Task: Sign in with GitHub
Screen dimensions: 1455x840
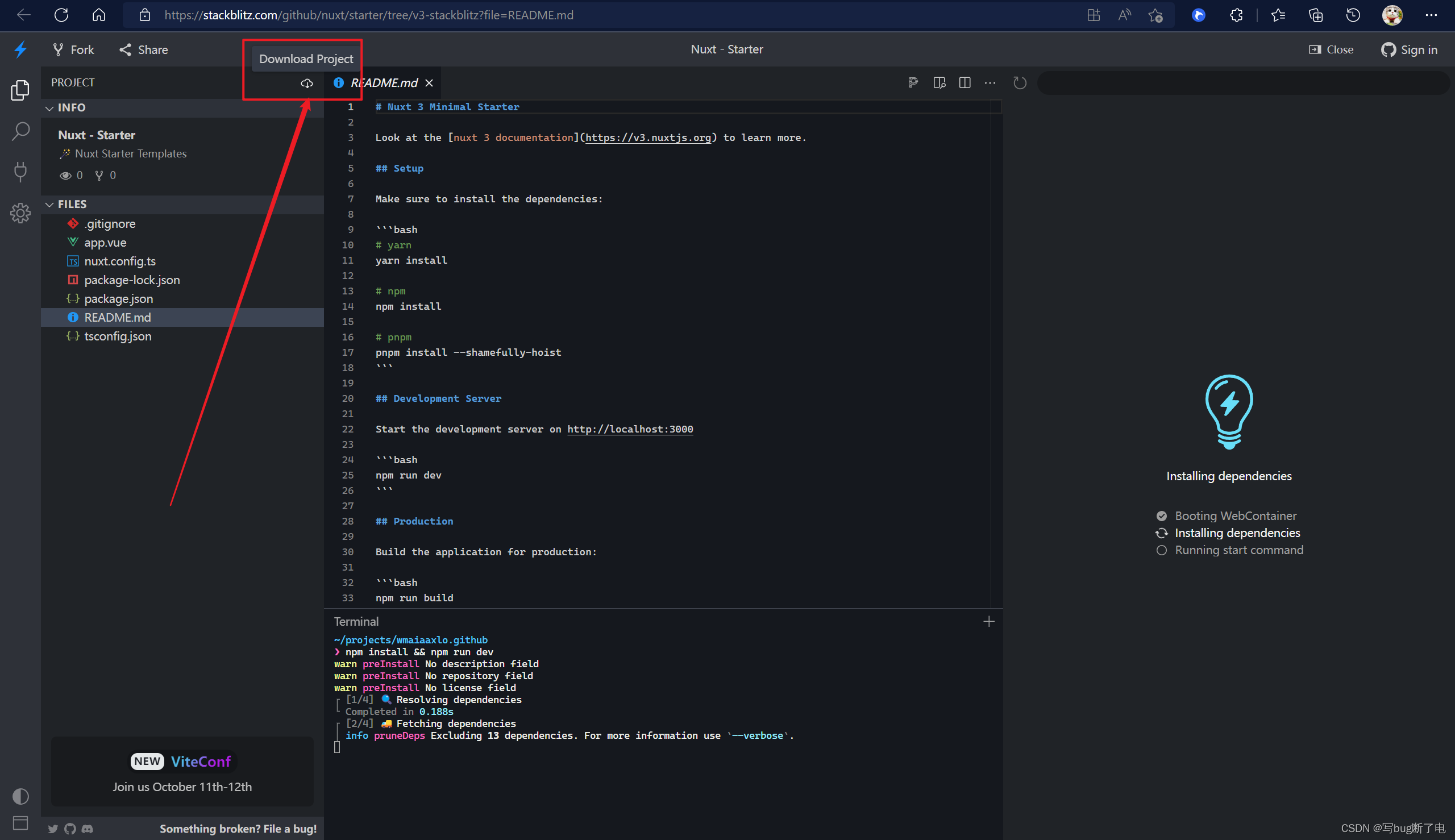Action: point(1409,49)
